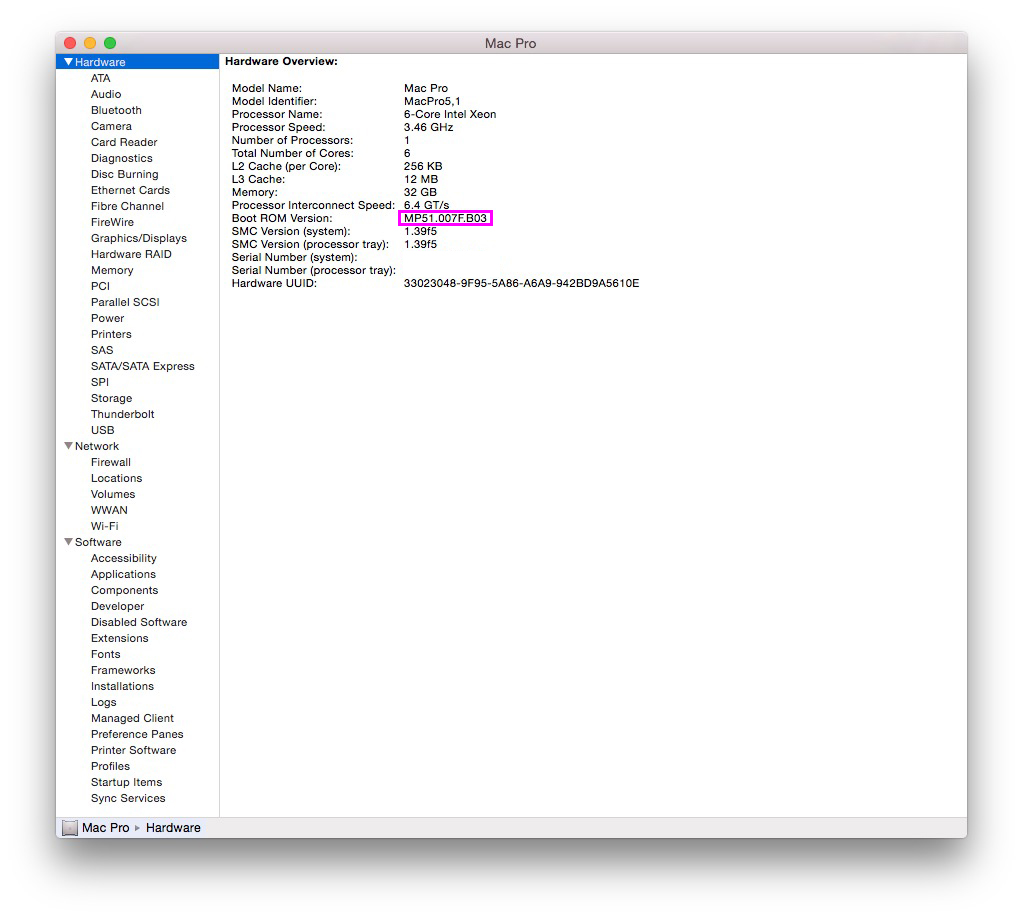The height and width of the screenshot is (918, 1023).
Task: Select the Boot ROM value MP51.007F.B03
Action: pos(445,218)
